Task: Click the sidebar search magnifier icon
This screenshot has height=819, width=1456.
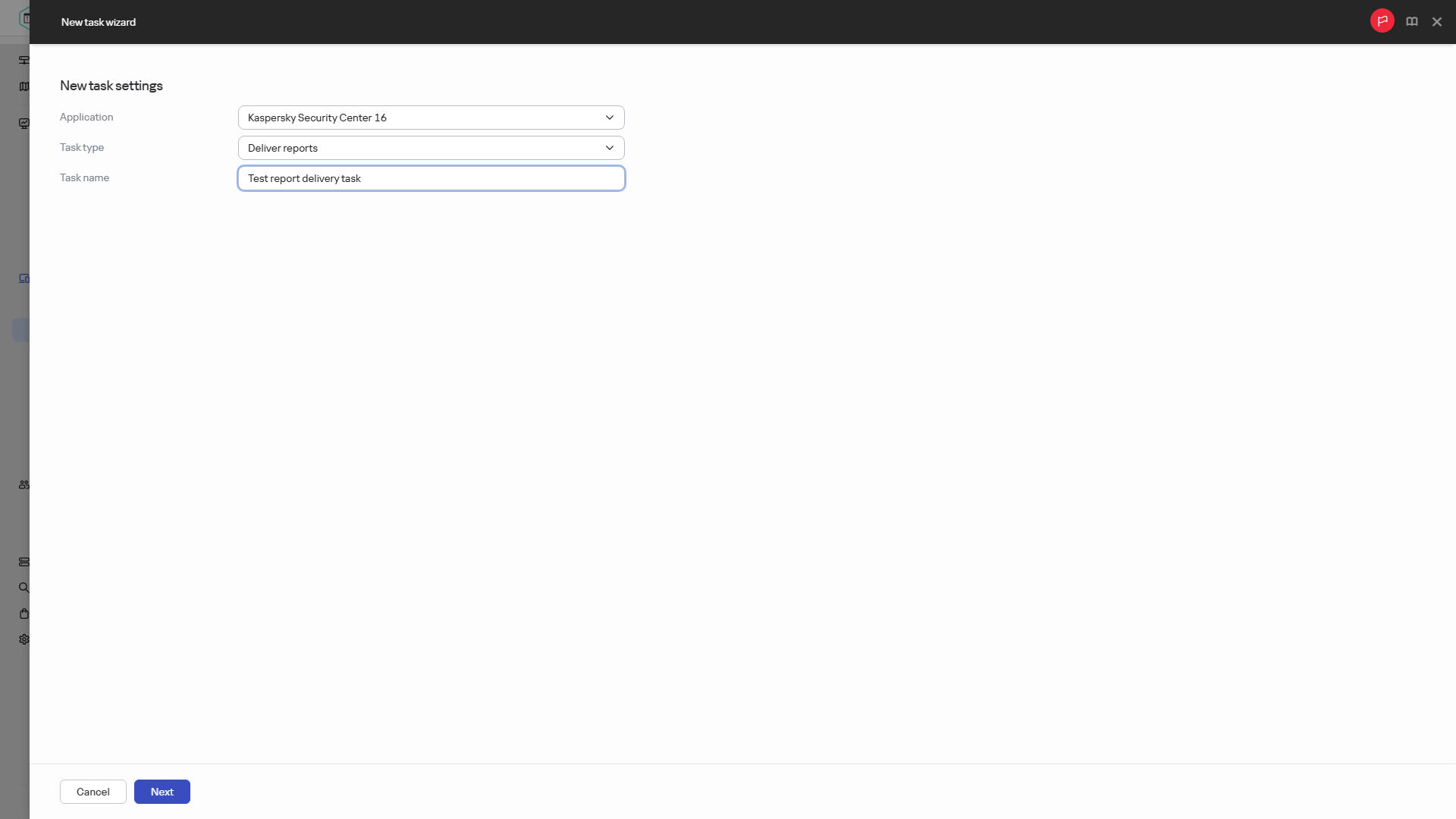Action: [24, 588]
